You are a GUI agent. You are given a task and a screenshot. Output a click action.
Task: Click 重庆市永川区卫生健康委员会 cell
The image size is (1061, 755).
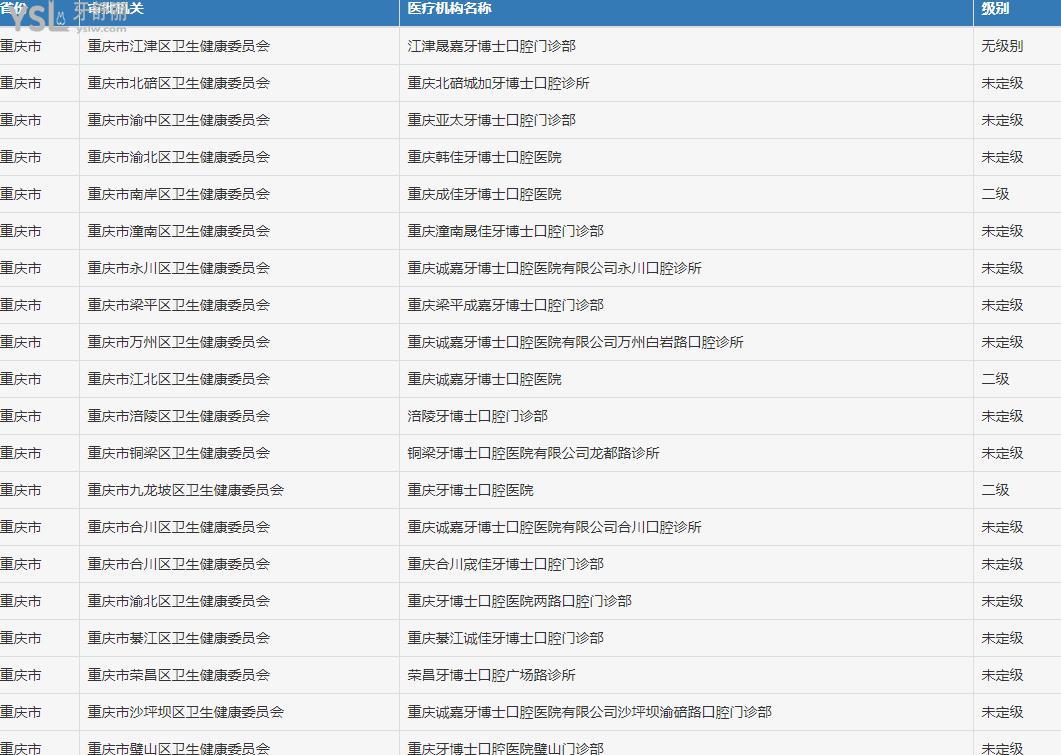pos(179,269)
